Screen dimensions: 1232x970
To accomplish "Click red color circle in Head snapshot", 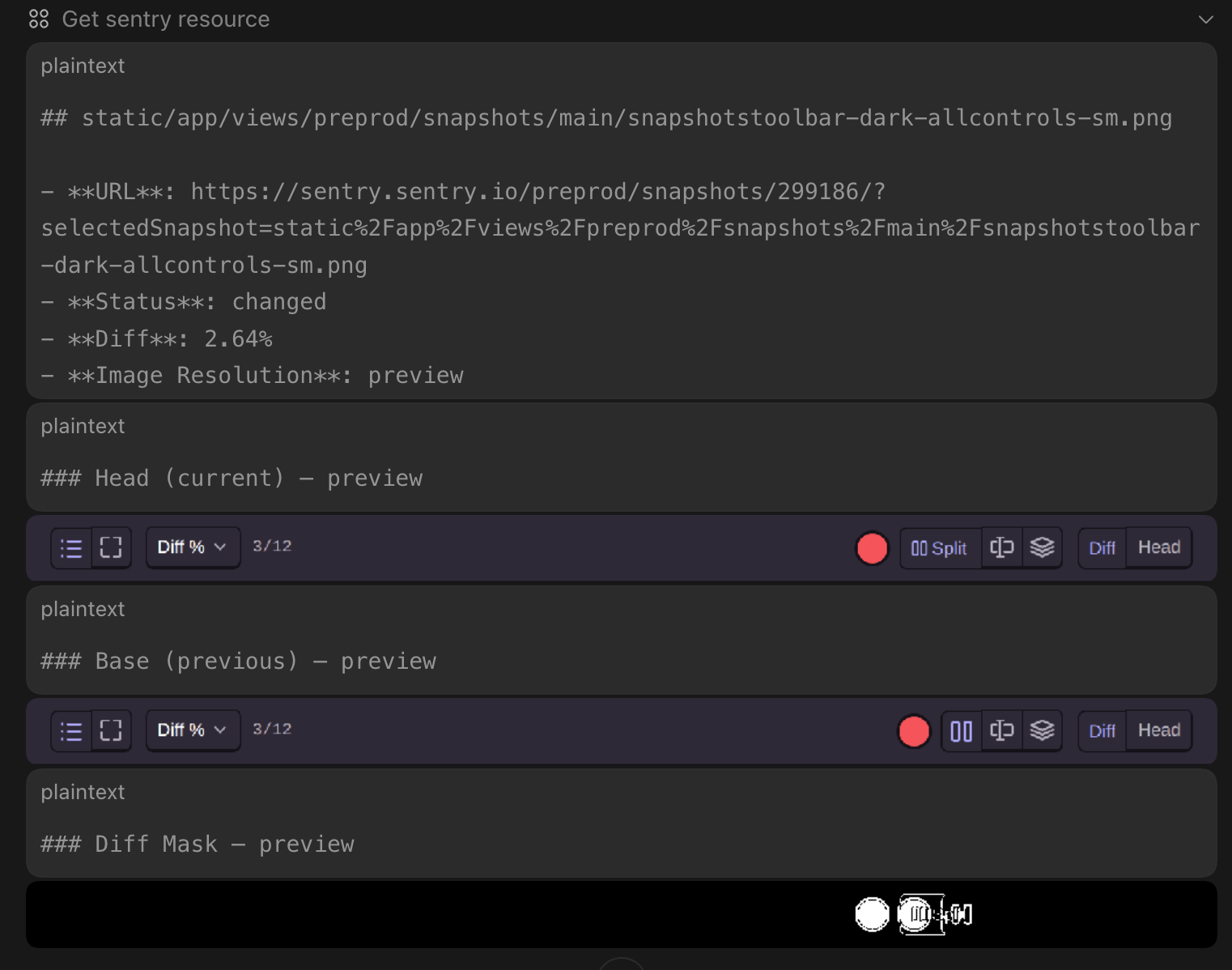I will point(872,548).
